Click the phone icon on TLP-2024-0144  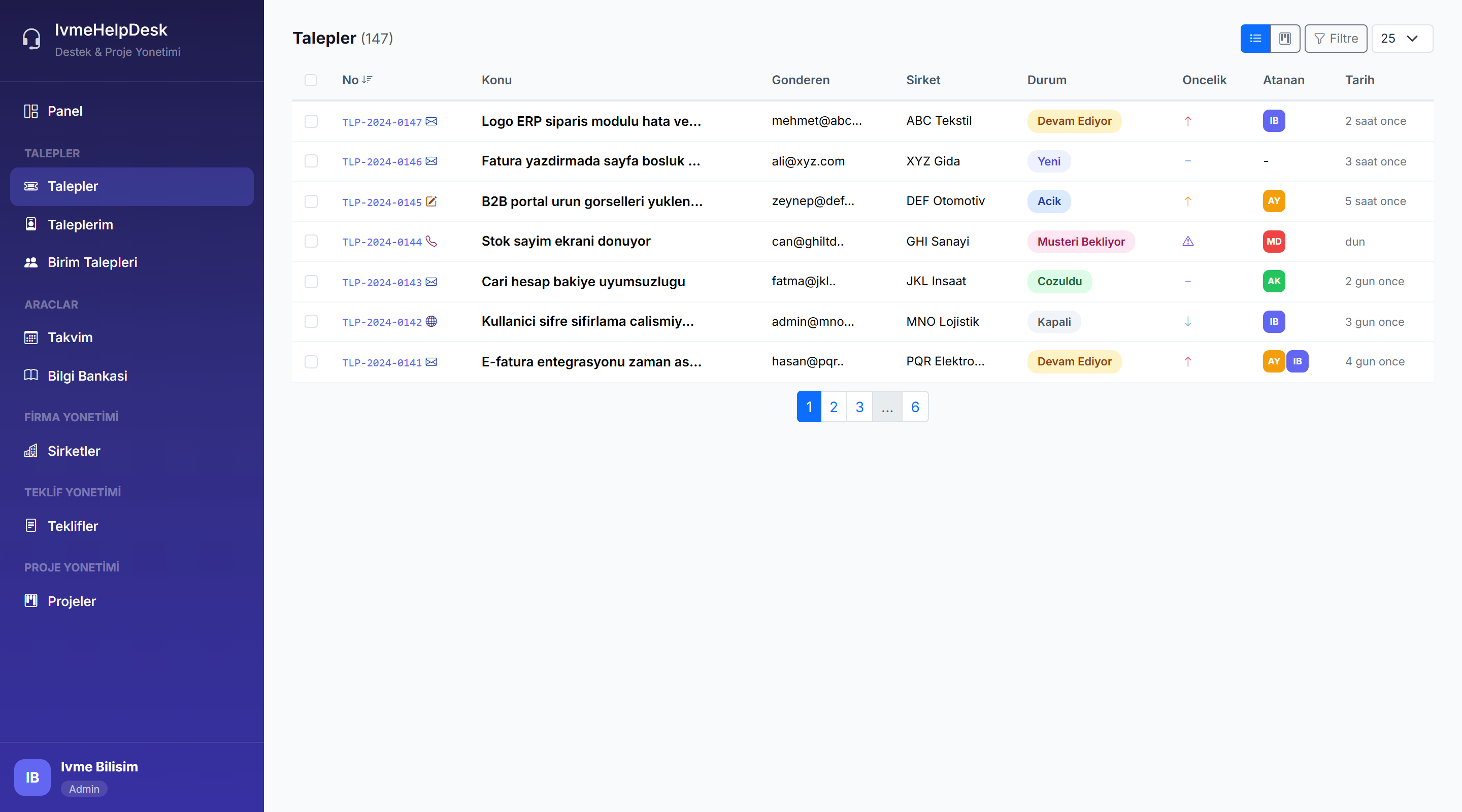tap(431, 241)
